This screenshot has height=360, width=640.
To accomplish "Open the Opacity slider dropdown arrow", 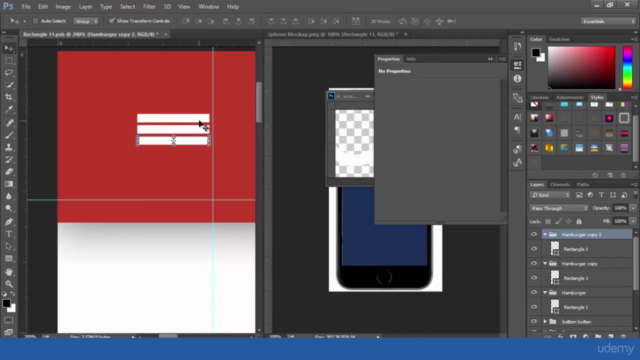I will point(633,208).
